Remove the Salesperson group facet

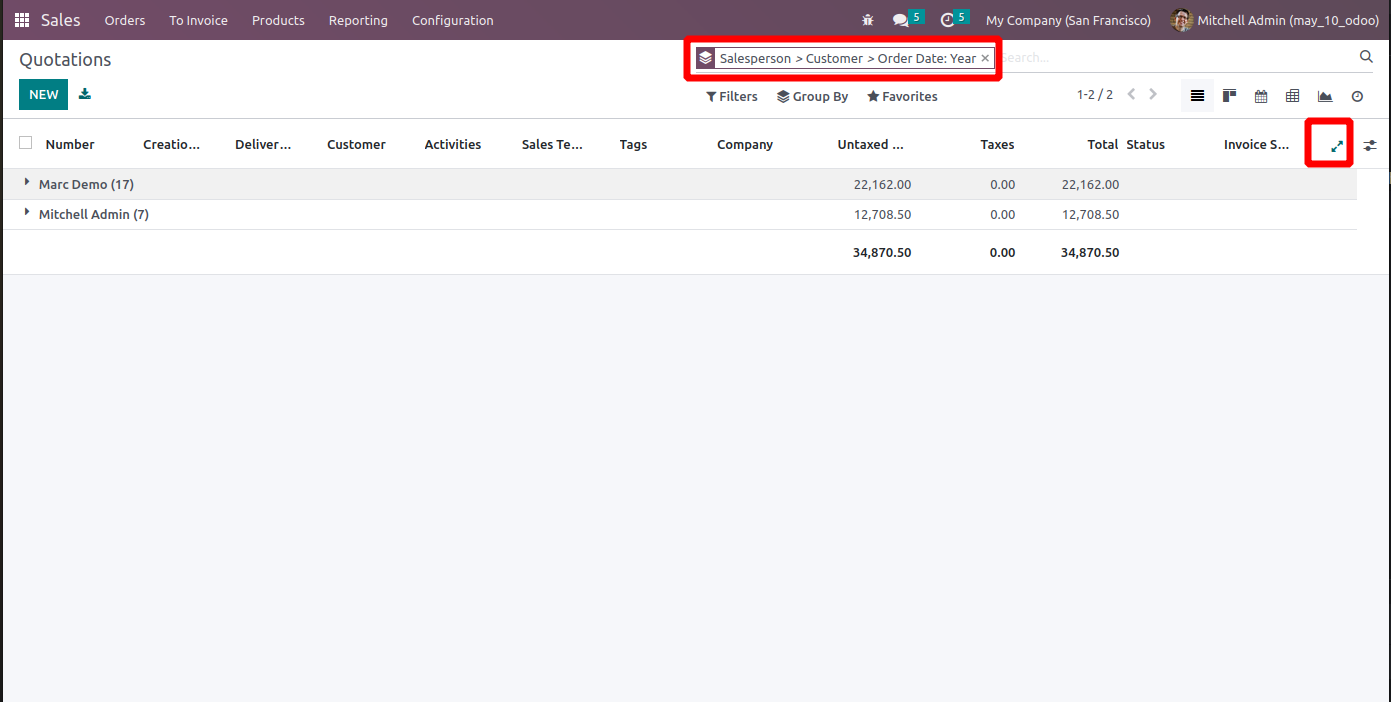click(985, 58)
